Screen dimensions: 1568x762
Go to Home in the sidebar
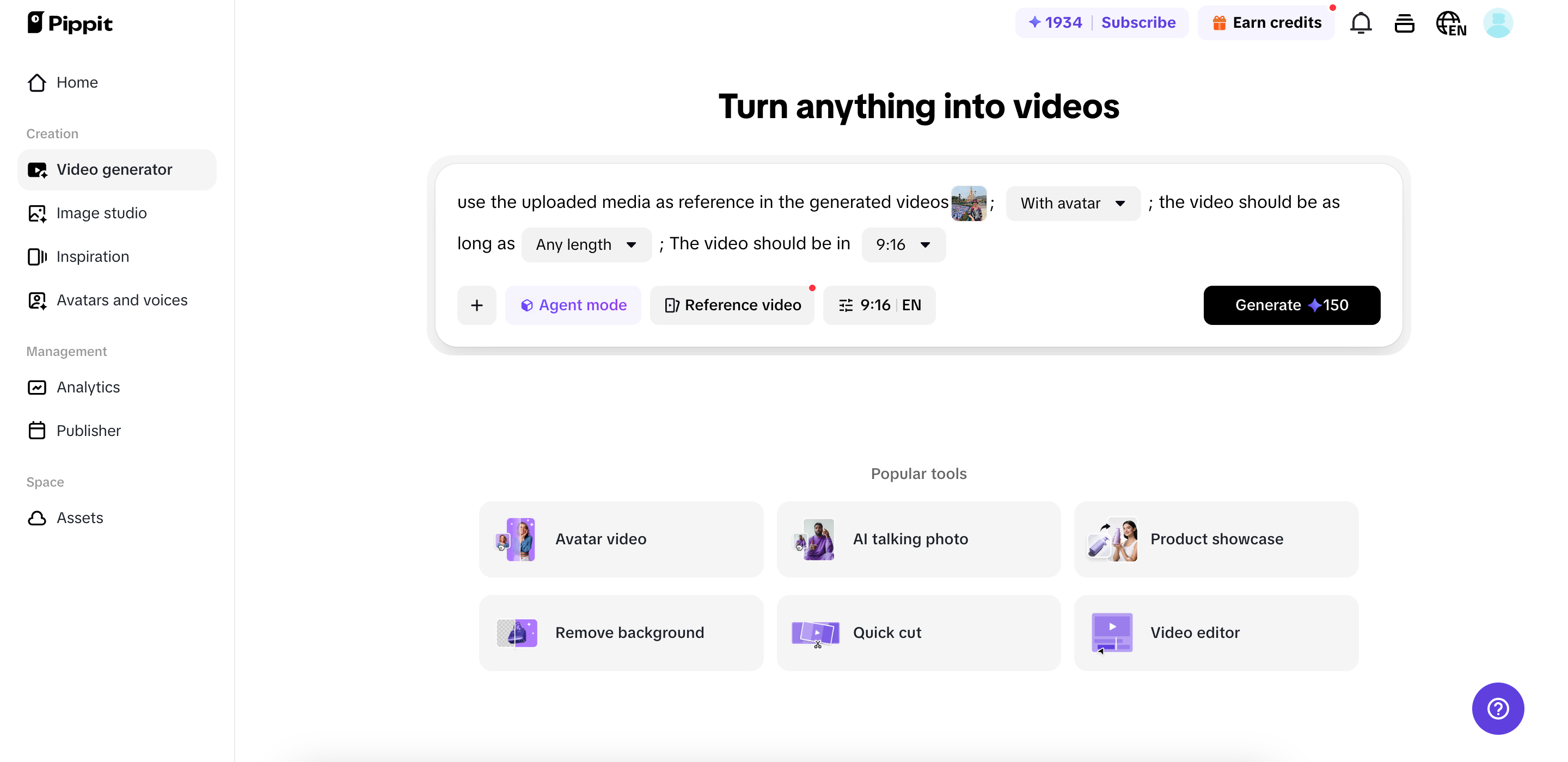77,82
